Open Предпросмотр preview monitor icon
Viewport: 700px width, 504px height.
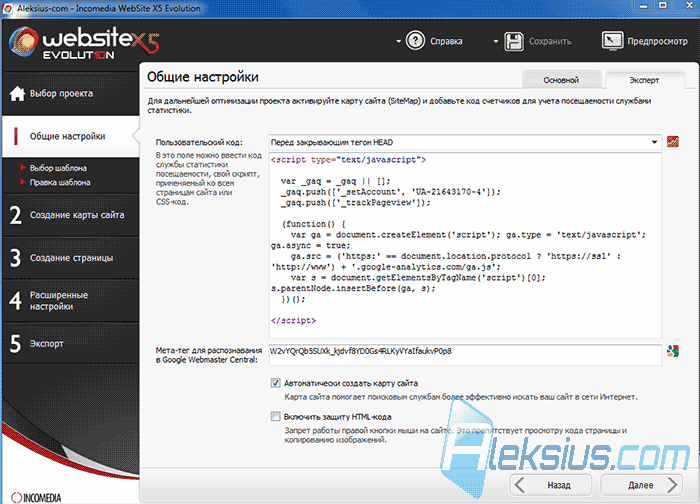612,41
